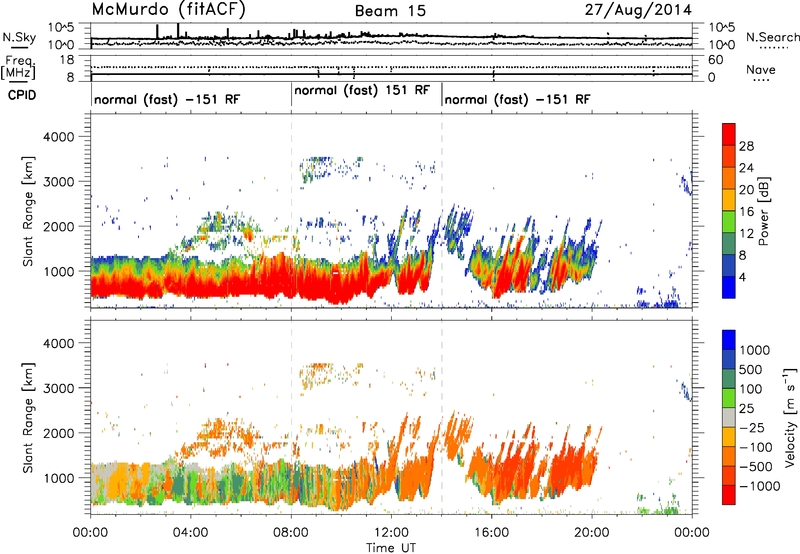Select the "25" label on the Velocity color bar
This screenshot has height=554, width=800.
pyautogui.click(x=747, y=409)
